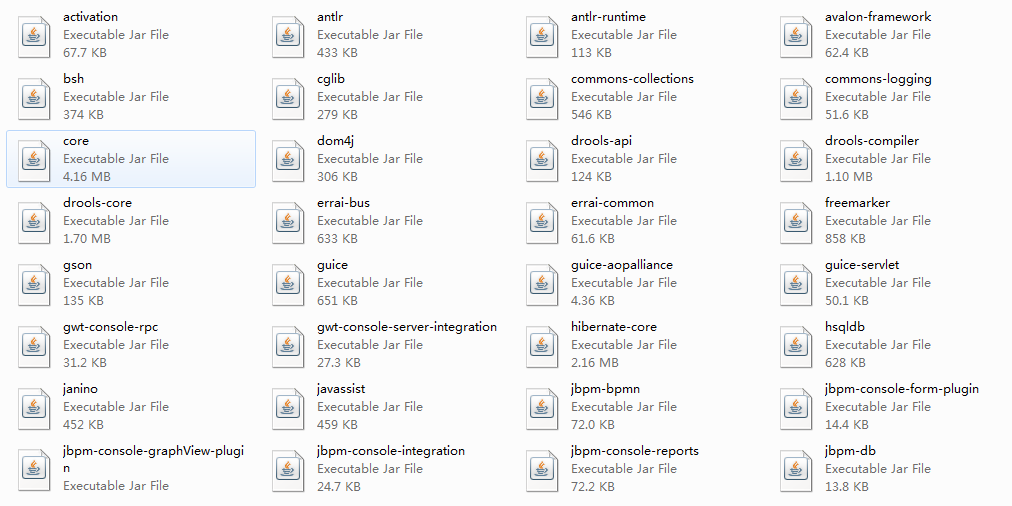The width and height of the screenshot is (1012, 506).
Task: Click the cglib jar file icon
Action: point(288,98)
